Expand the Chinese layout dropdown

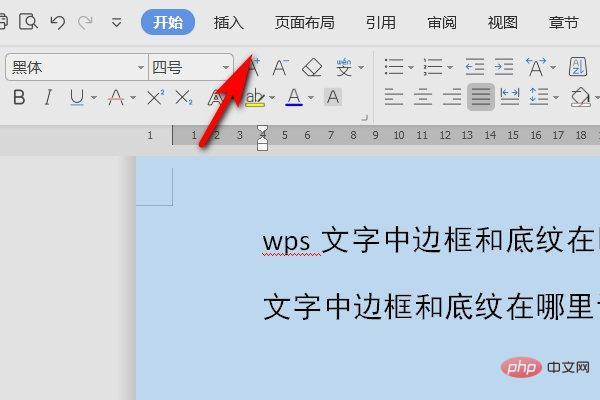coord(553,67)
